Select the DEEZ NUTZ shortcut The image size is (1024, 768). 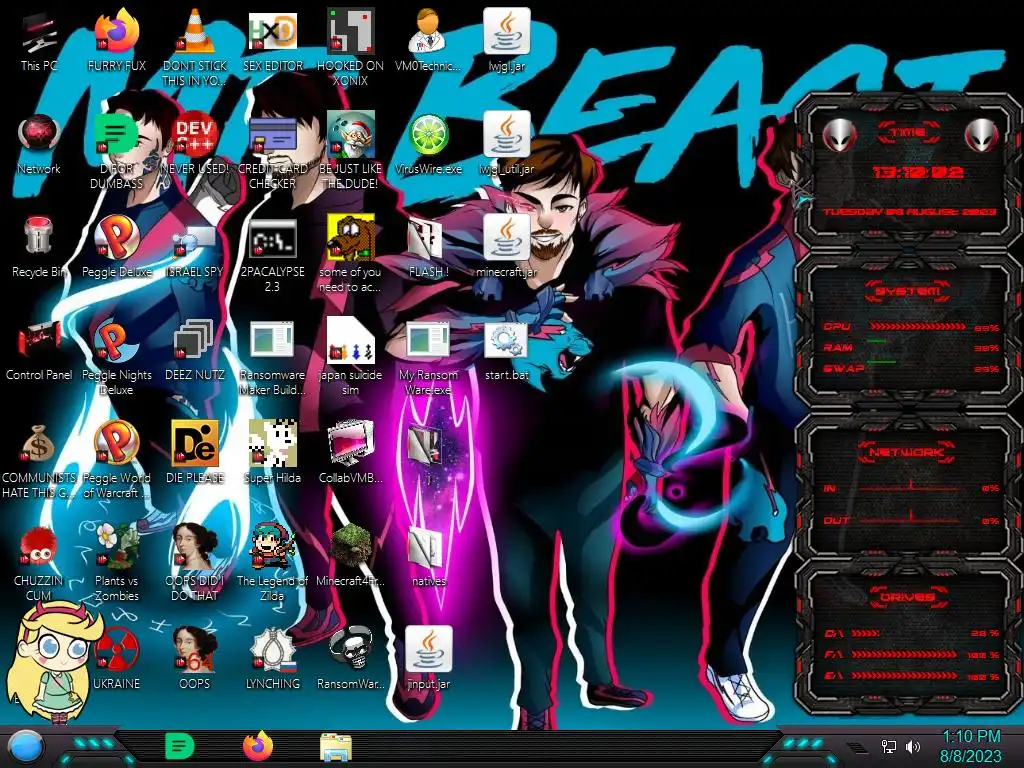tap(195, 351)
